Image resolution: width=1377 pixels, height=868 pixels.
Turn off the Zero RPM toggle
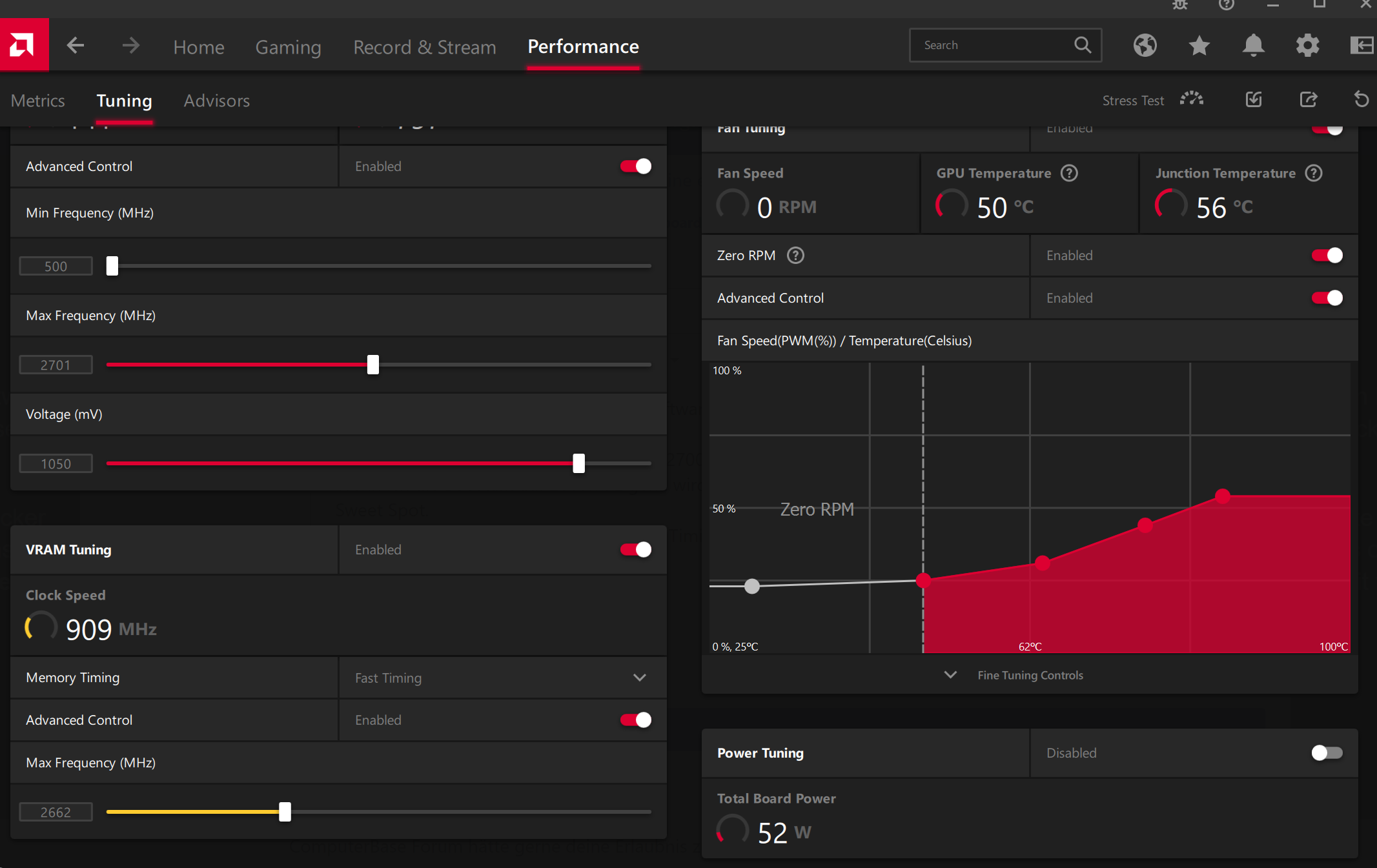coord(1327,256)
